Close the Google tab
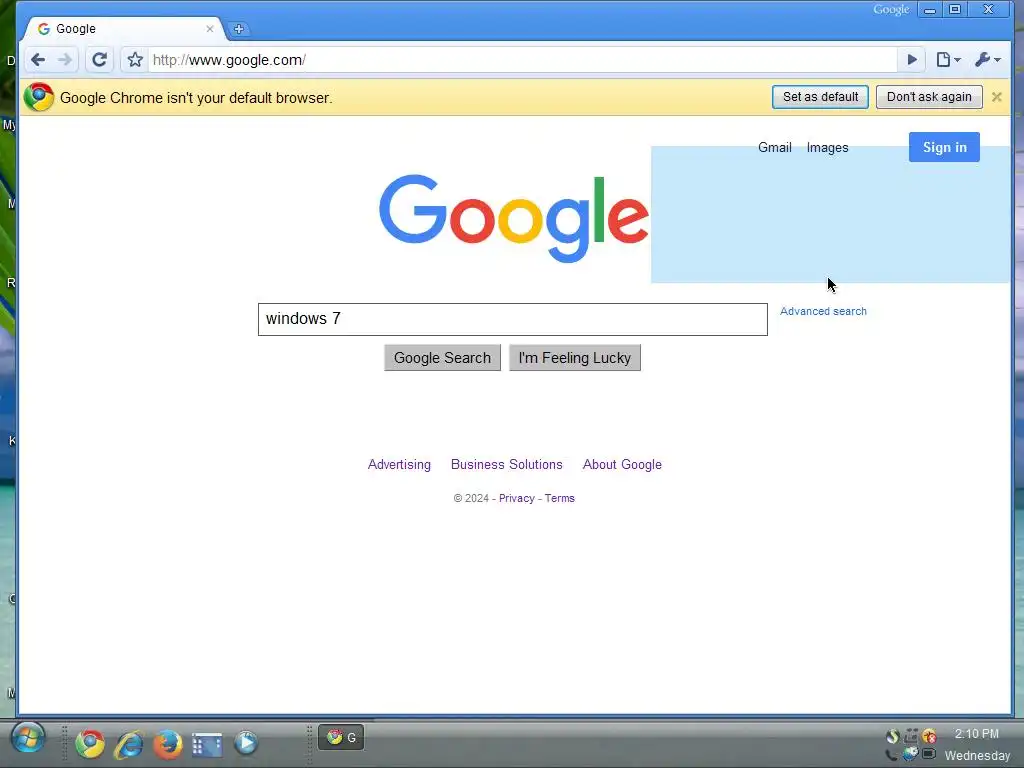The width and height of the screenshot is (1024, 768). click(x=210, y=29)
